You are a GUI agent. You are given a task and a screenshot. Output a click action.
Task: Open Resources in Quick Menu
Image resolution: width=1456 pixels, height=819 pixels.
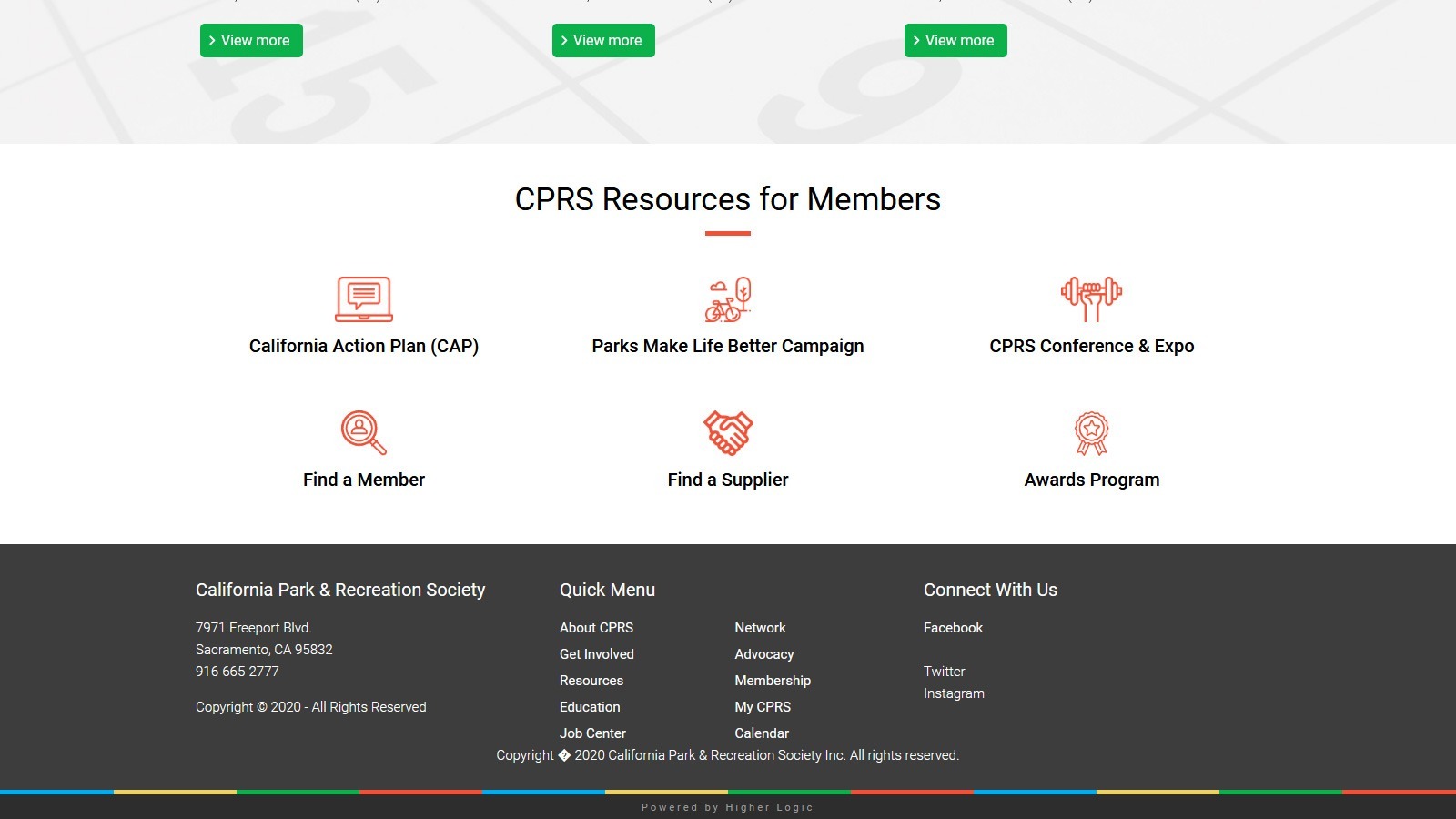[591, 681]
